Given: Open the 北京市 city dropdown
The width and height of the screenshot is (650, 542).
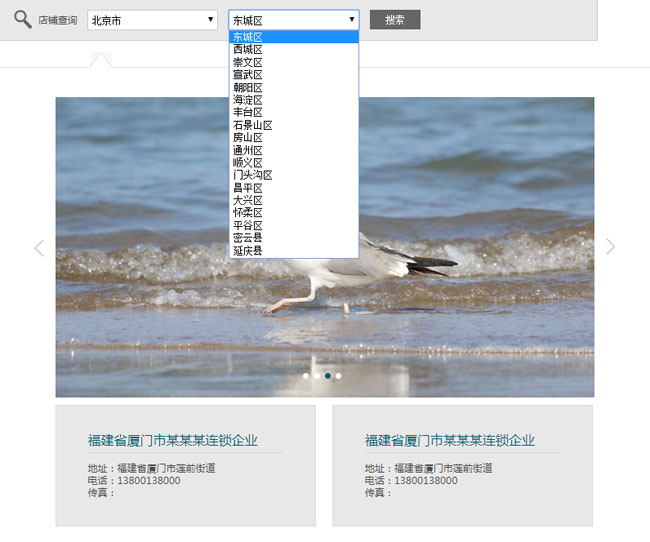Looking at the screenshot, I should tap(152, 20).
